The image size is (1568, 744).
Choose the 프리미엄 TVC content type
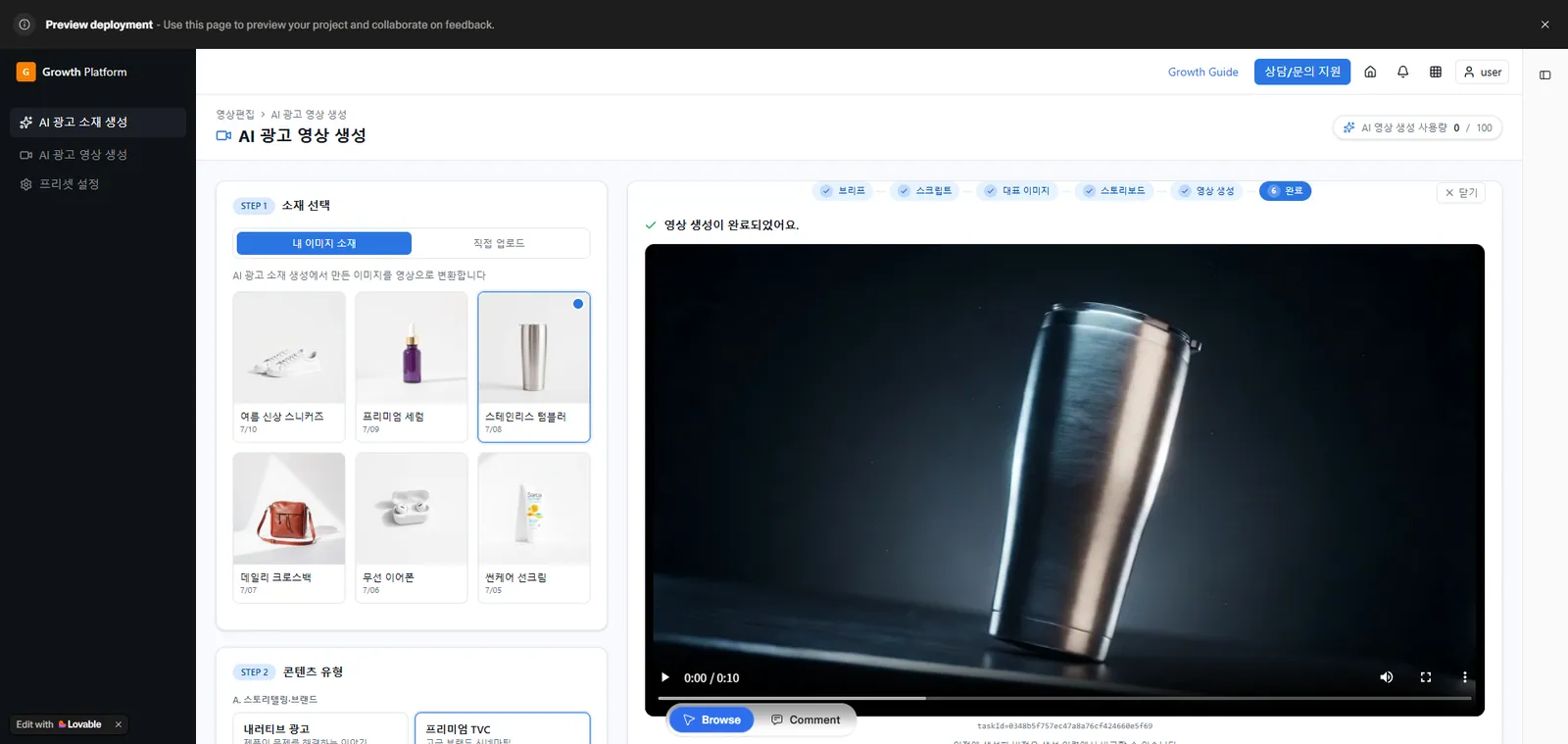(503, 728)
